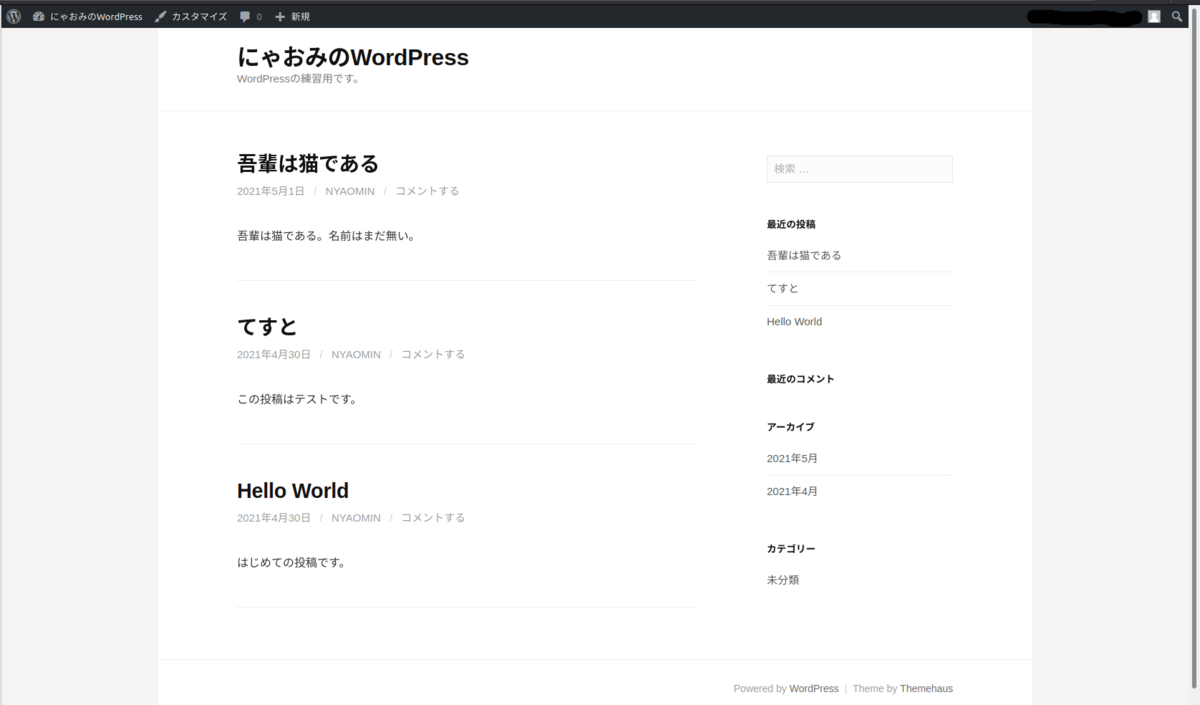Open the 2021年5月 archive
The height and width of the screenshot is (705, 1200).
pyautogui.click(x=792, y=459)
